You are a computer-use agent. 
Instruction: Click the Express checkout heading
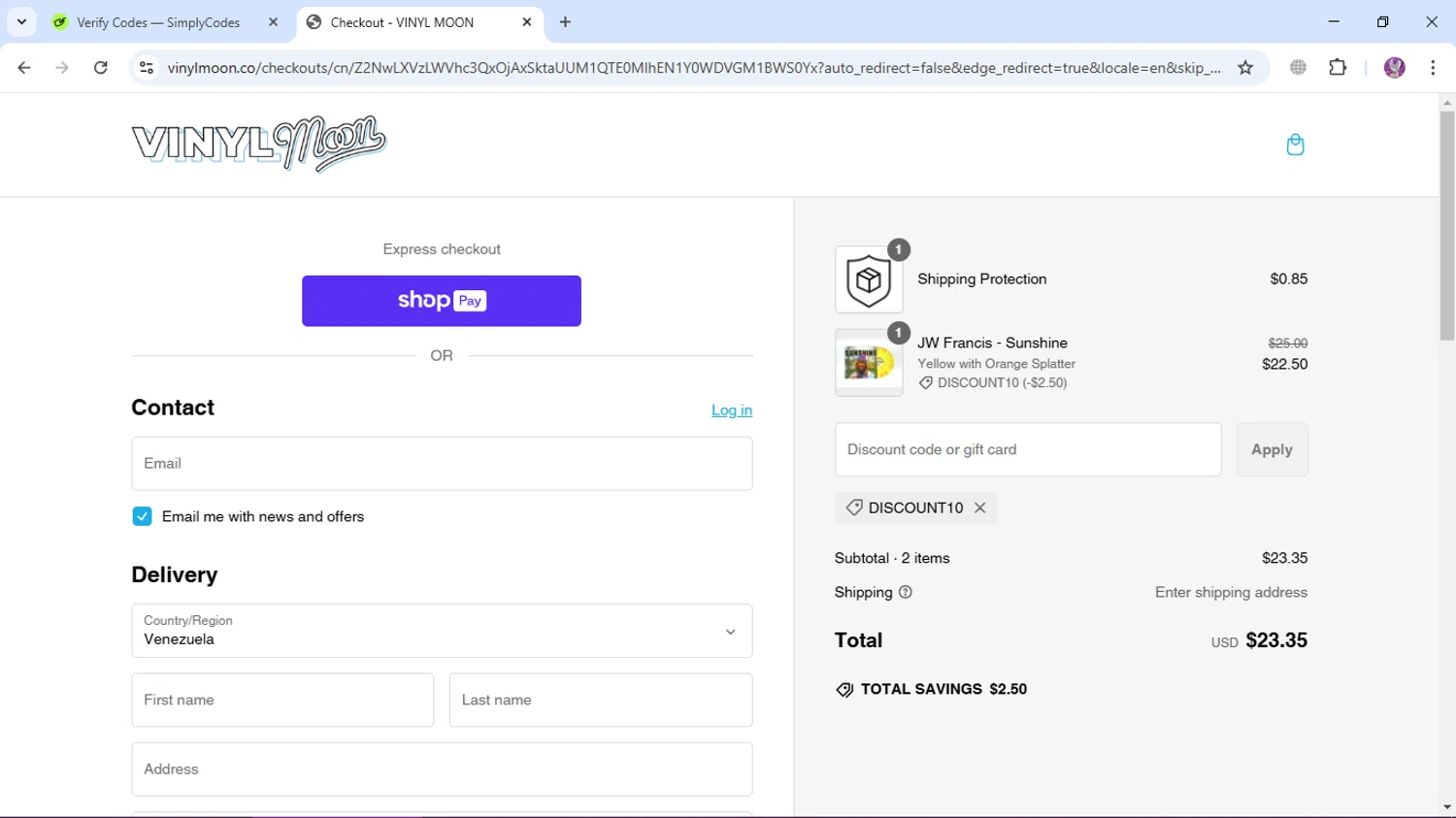point(442,249)
